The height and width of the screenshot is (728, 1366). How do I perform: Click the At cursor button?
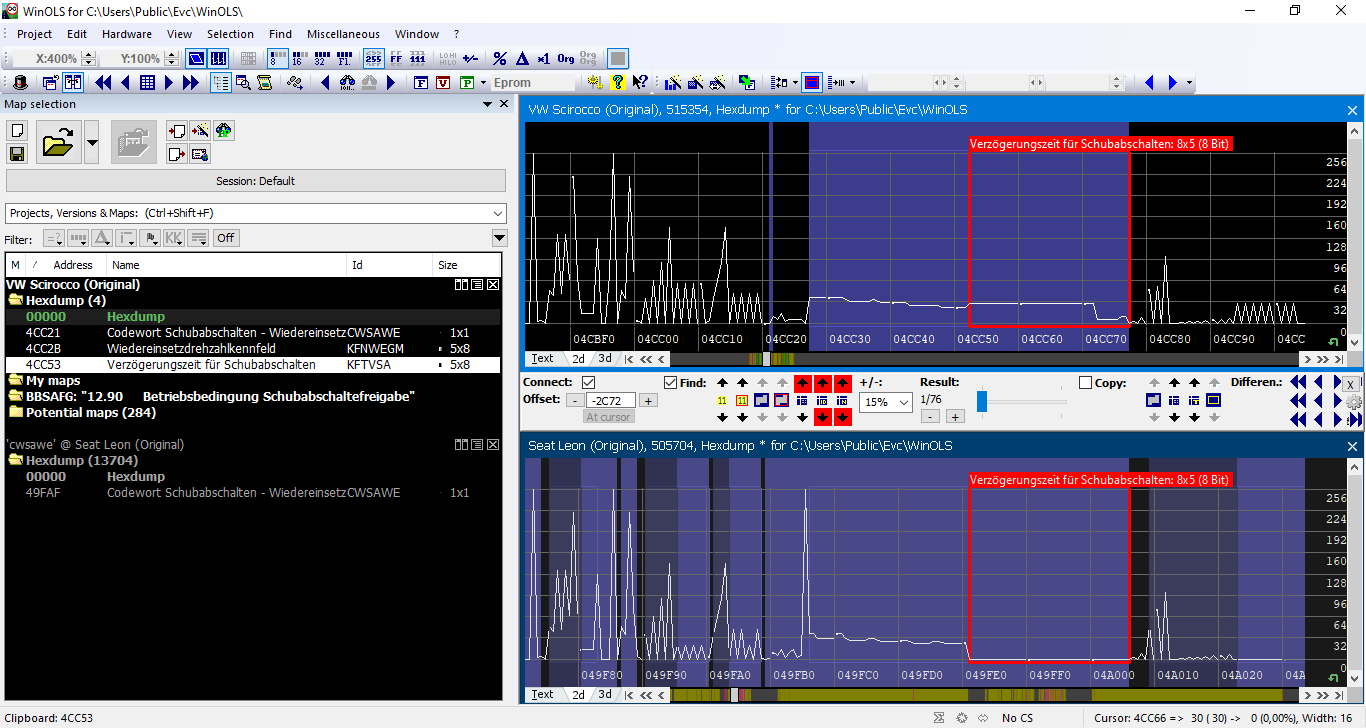608,417
